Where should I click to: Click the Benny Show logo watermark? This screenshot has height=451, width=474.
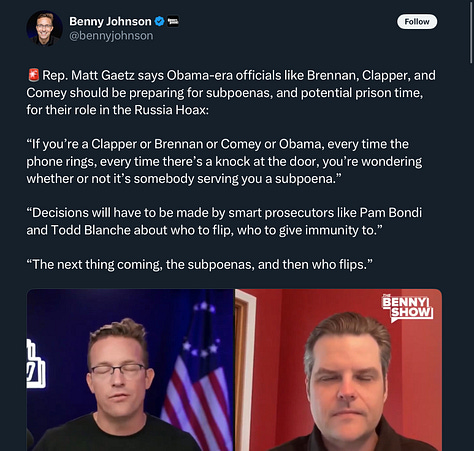[407, 309]
